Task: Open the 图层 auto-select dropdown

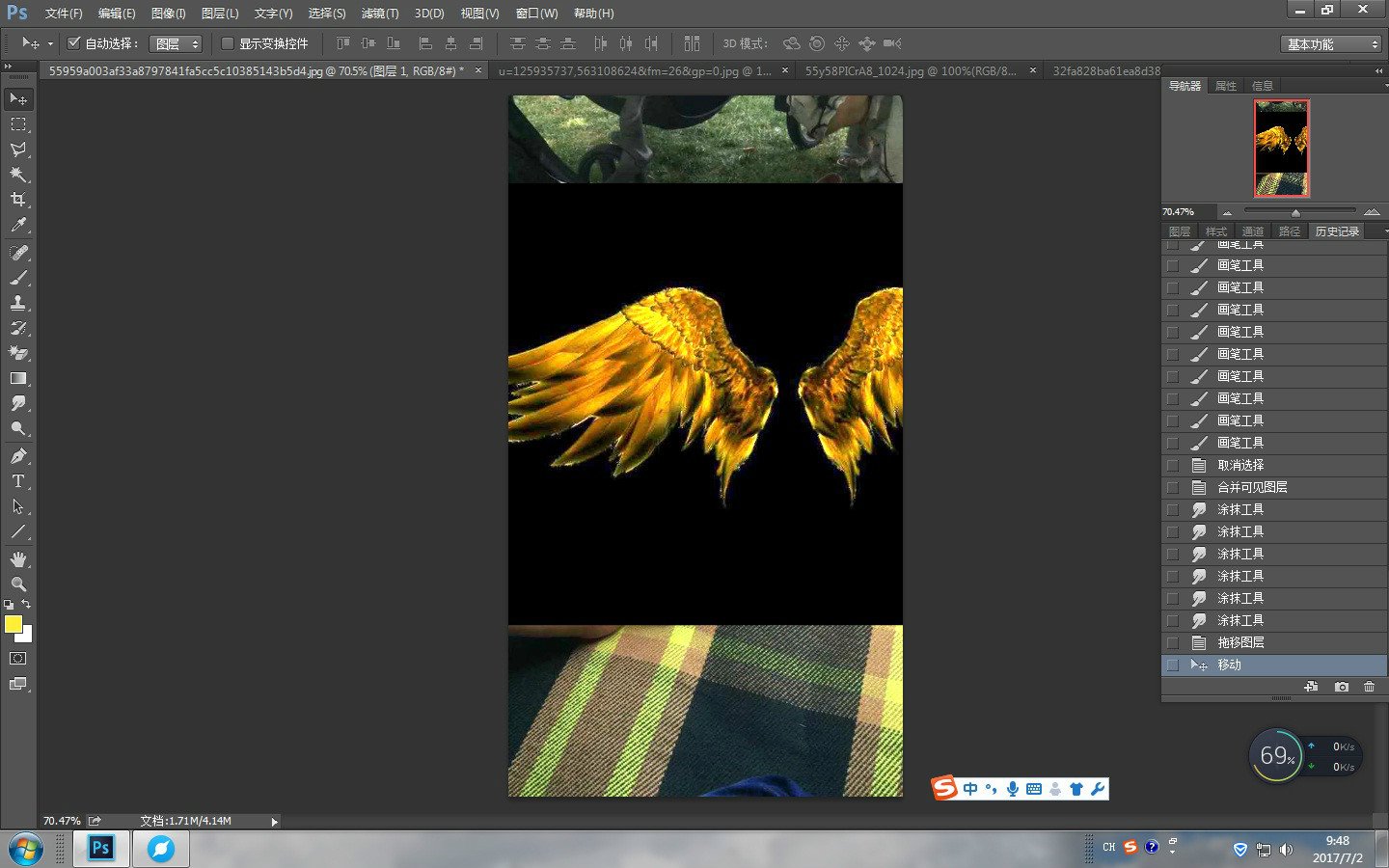Action: tap(176, 44)
